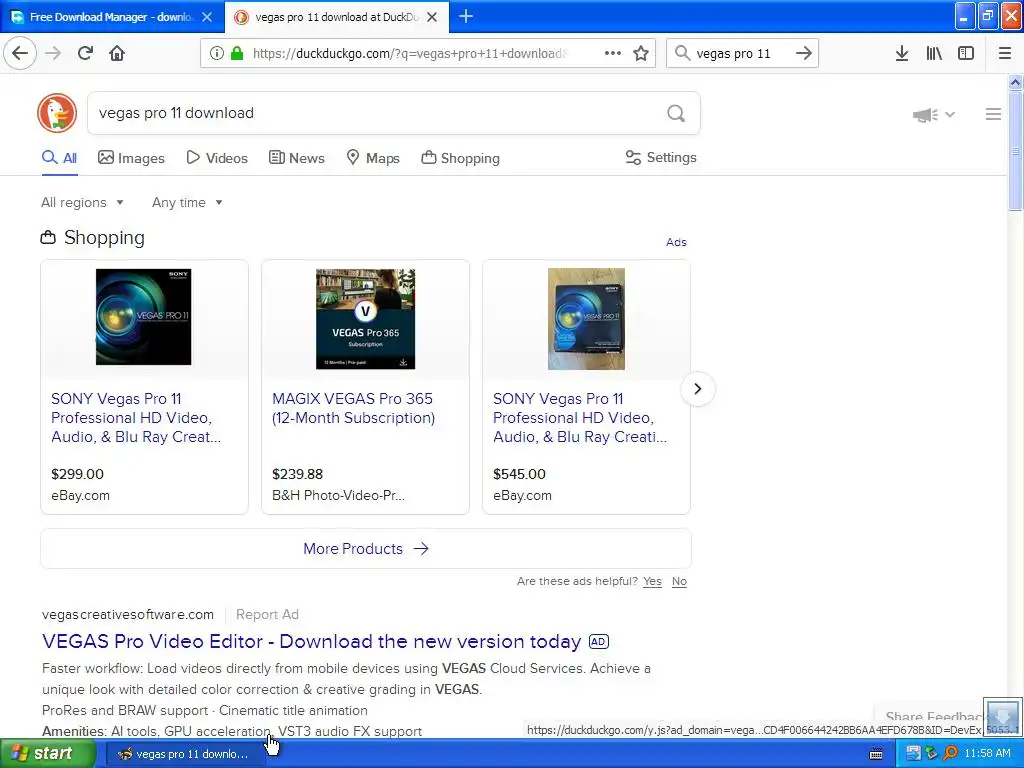
Task: Click the vegascreativesoftware.com domain text
Action: (x=128, y=615)
